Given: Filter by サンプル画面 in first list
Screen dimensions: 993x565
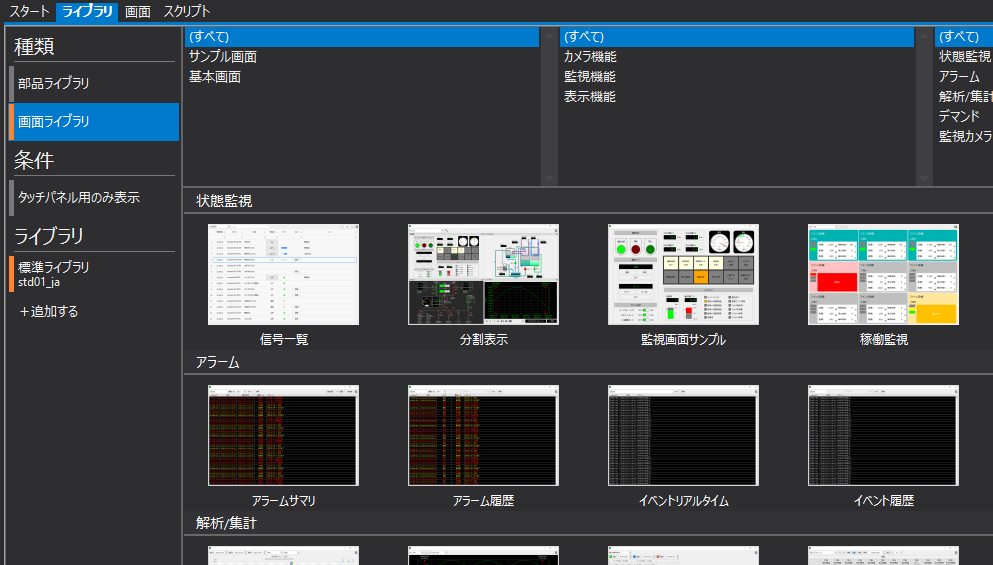Looking at the screenshot, I should (x=223, y=57).
